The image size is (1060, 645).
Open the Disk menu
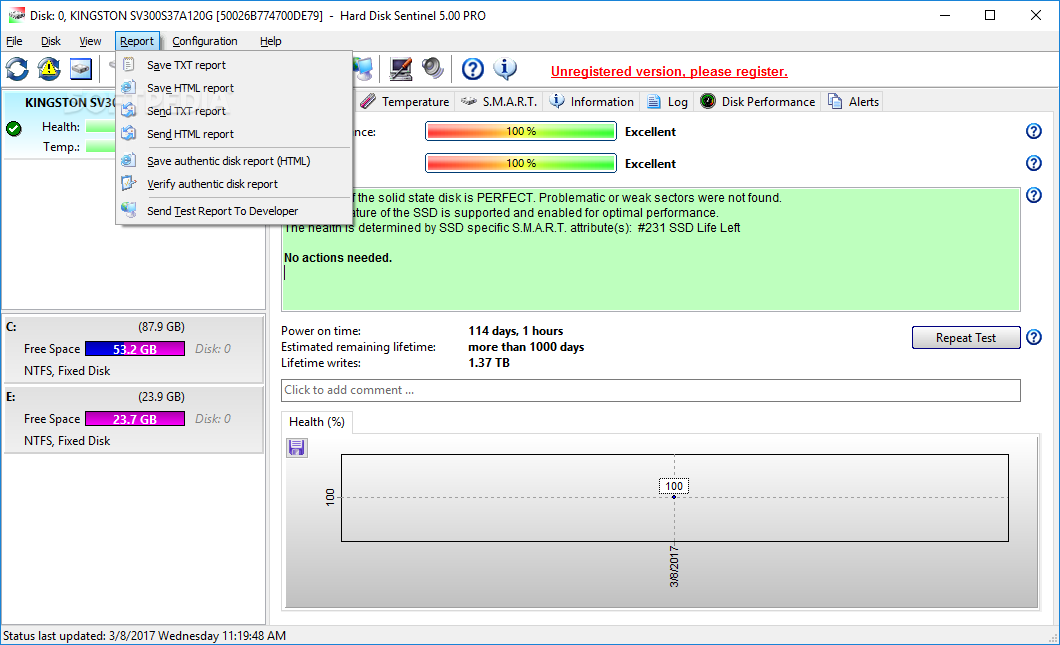click(x=51, y=41)
